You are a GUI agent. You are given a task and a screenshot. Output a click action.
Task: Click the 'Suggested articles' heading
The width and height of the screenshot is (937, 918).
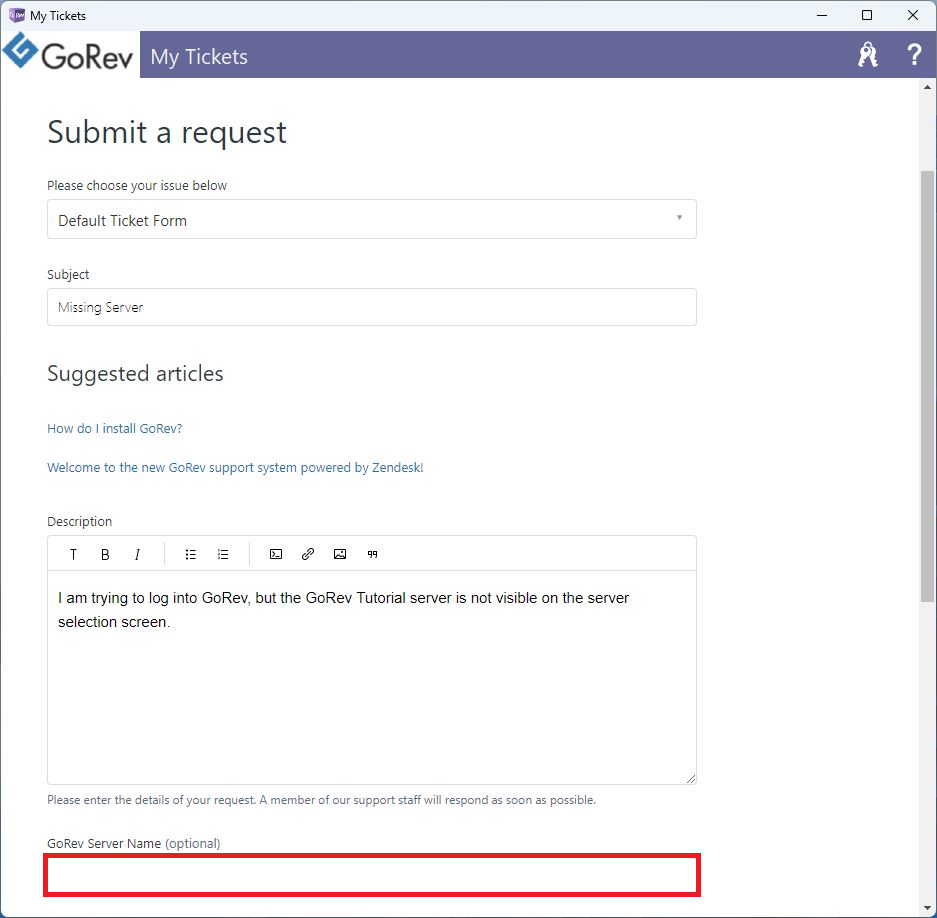click(x=135, y=374)
